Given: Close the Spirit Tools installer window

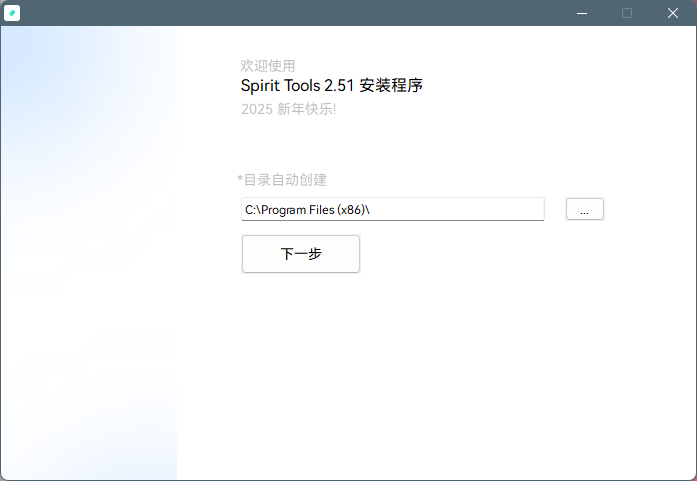Looking at the screenshot, I should click(673, 13).
